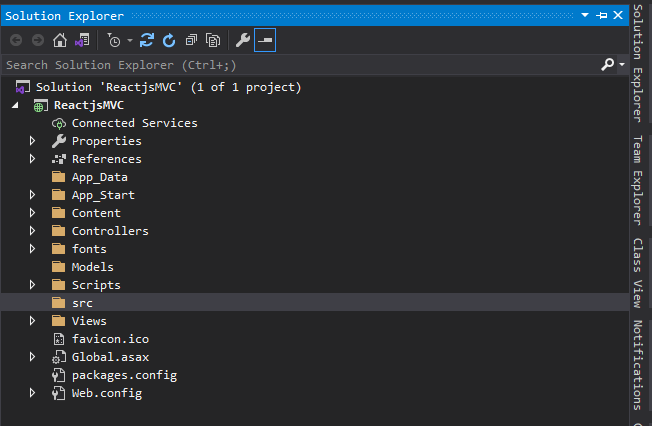Viewport: 652px width, 426px height.
Task: Open Properties via the wrench icon
Action: pos(243,40)
